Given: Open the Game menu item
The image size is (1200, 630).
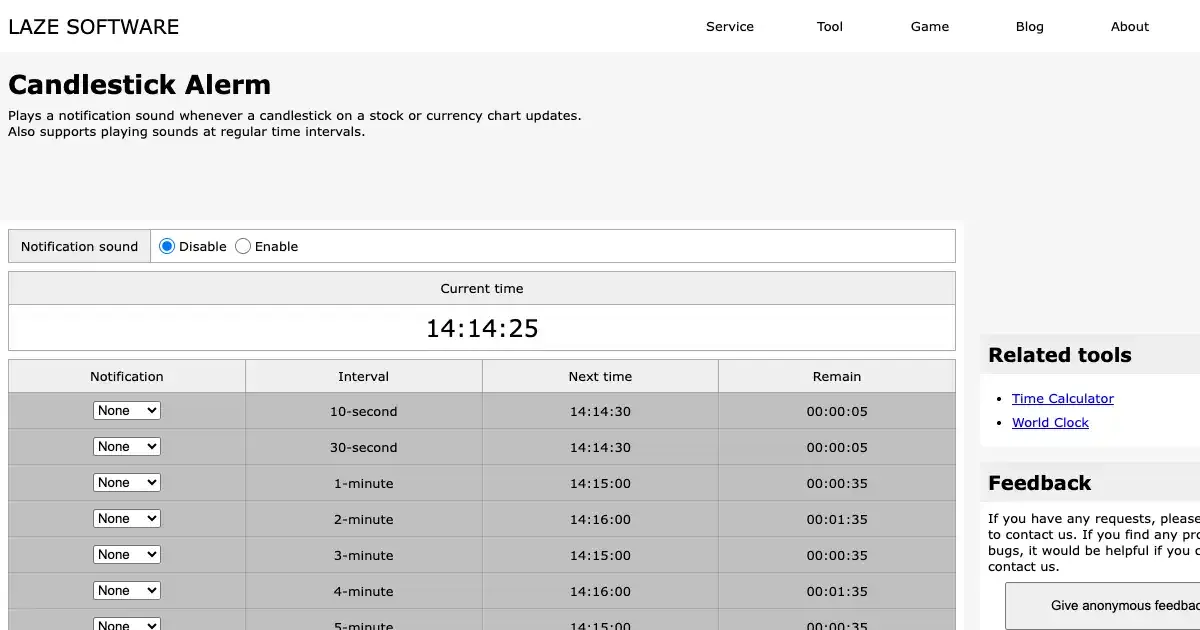Looking at the screenshot, I should (x=930, y=27).
